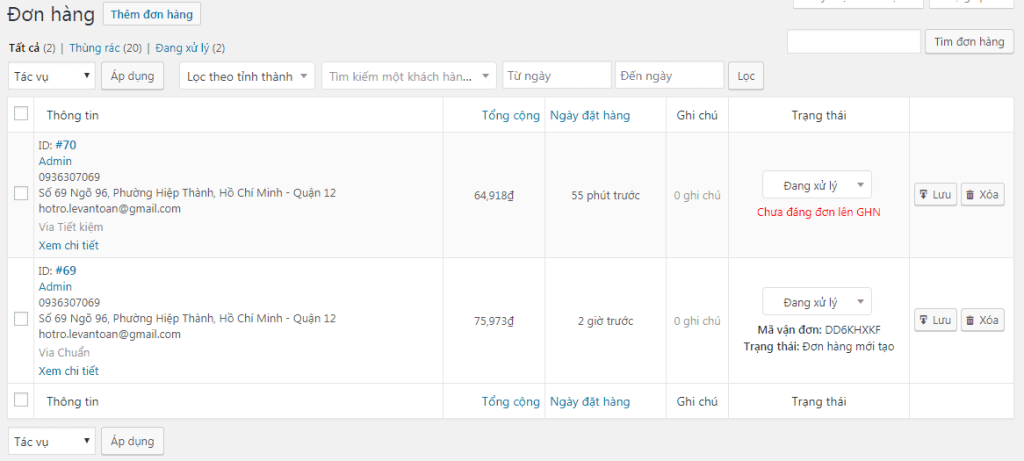
Task: Toggle select-all checkbox in table header
Action: (21, 114)
